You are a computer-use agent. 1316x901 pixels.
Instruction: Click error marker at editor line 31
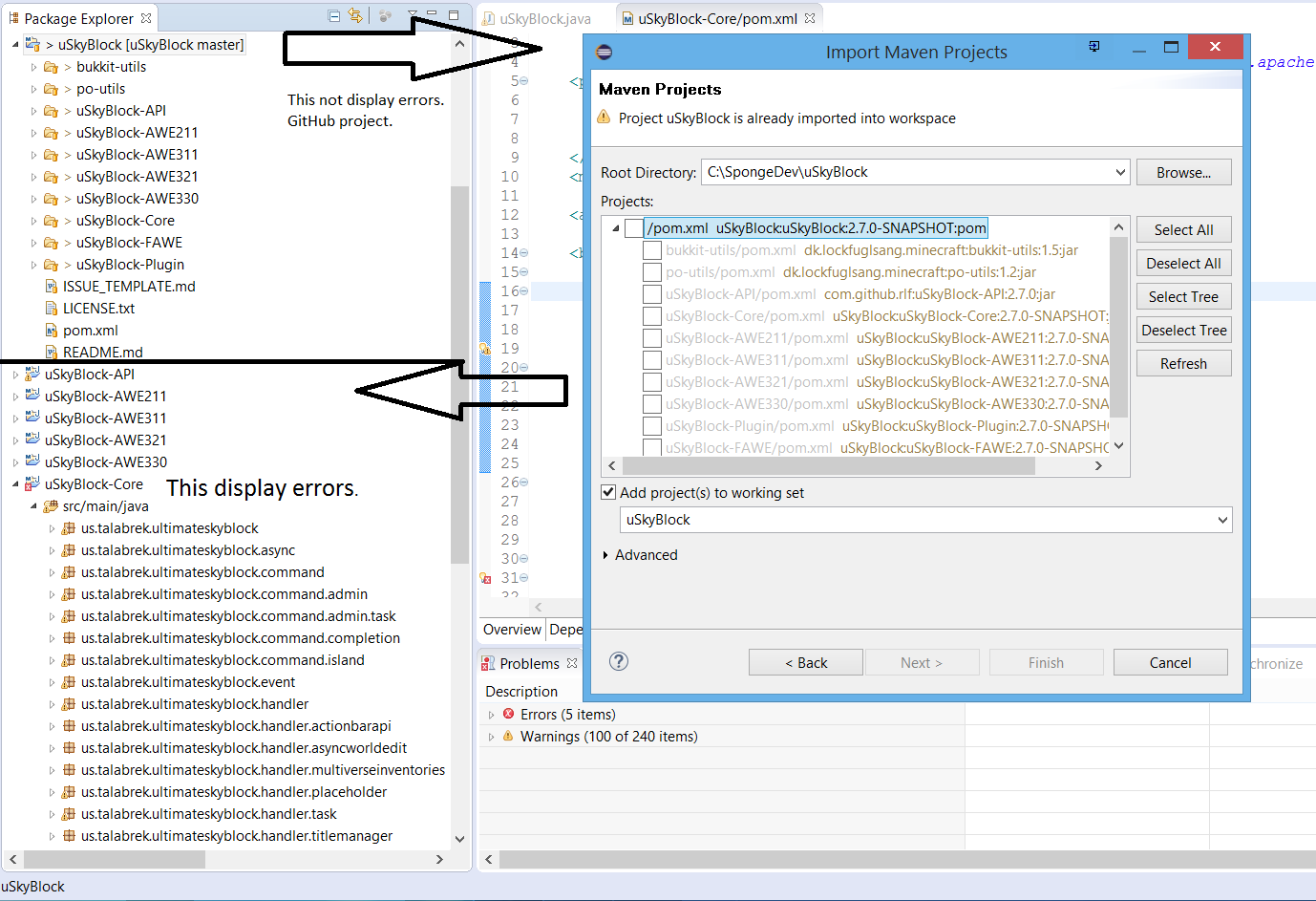(485, 578)
